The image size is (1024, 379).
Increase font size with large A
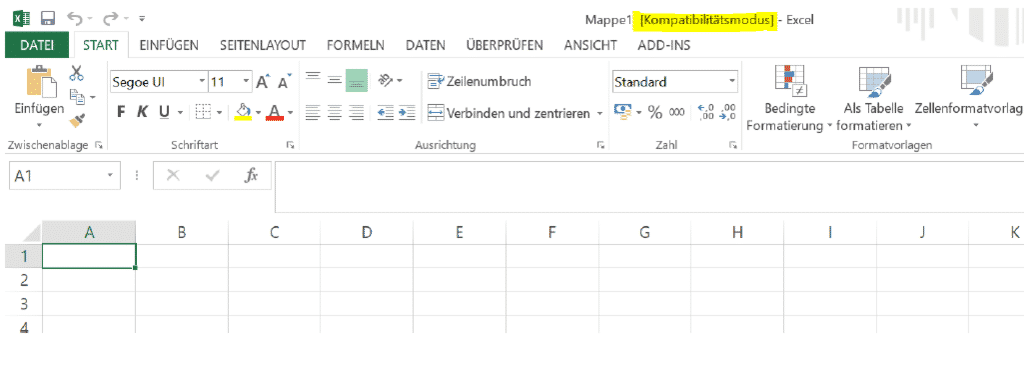click(x=263, y=82)
